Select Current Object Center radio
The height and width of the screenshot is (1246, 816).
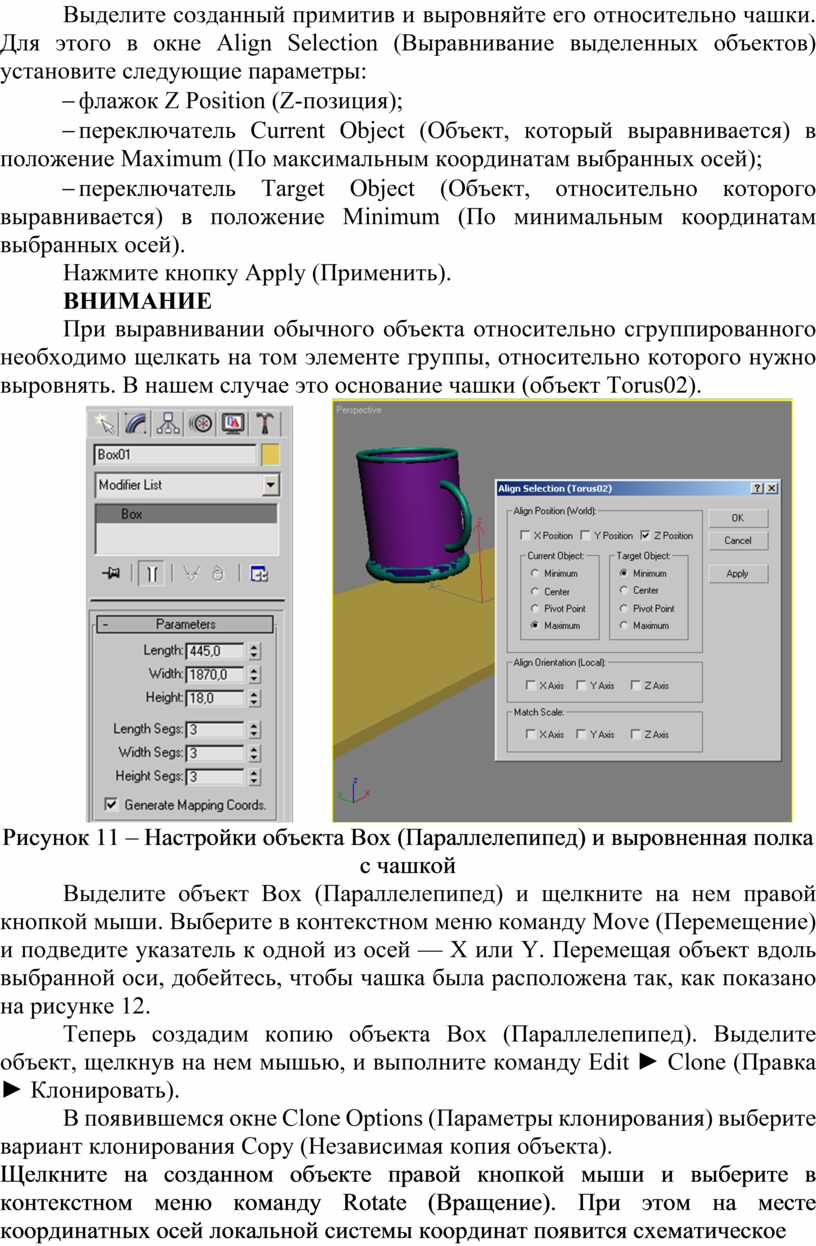coord(535,592)
